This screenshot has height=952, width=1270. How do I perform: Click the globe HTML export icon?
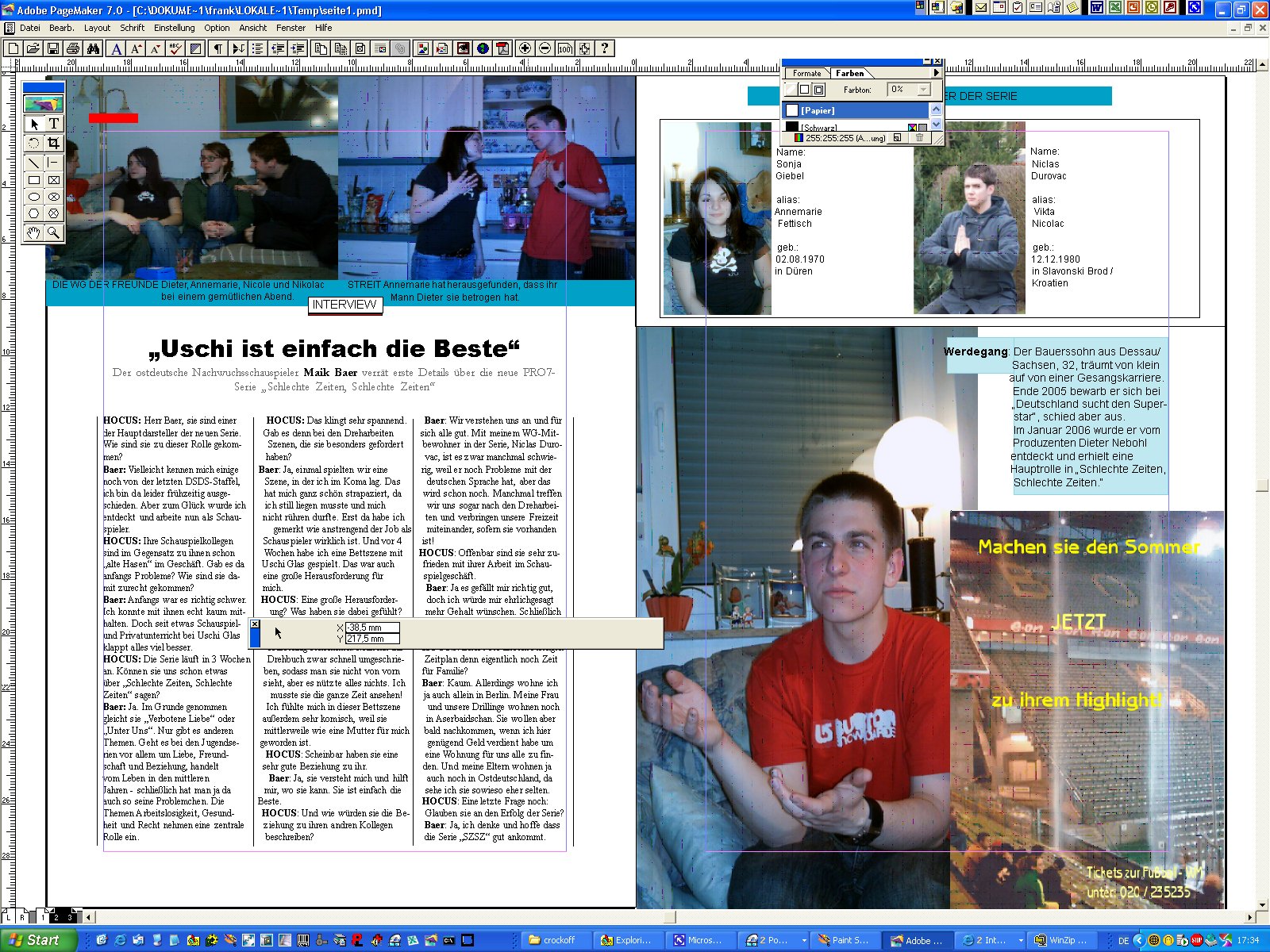point(483,48)
